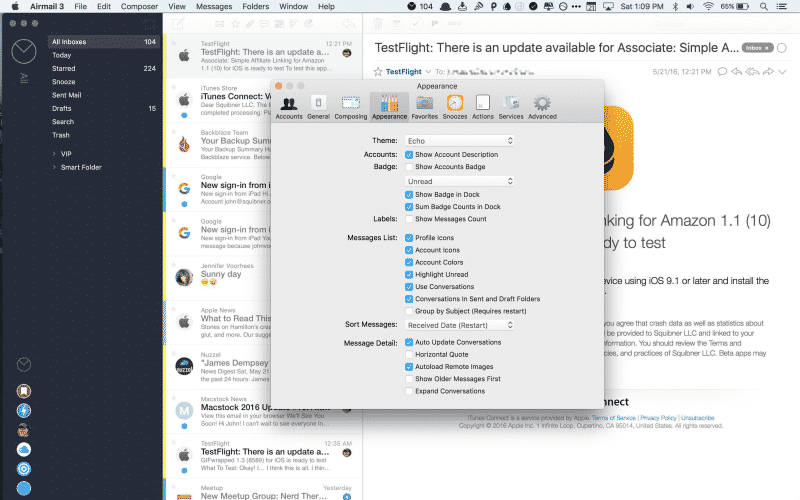Open the Advanced preferences pane
Screen dimensions: 800x500
[x=542, y=108]
